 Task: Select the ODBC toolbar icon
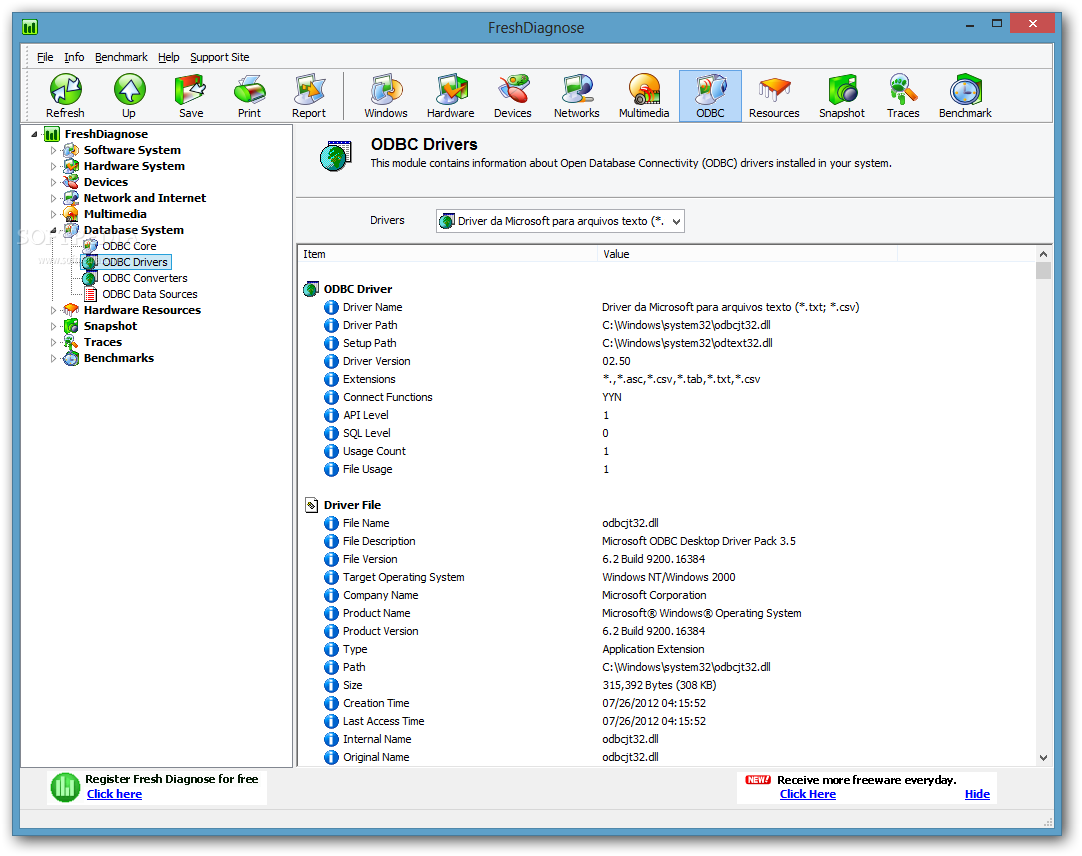tap(710, 96)
